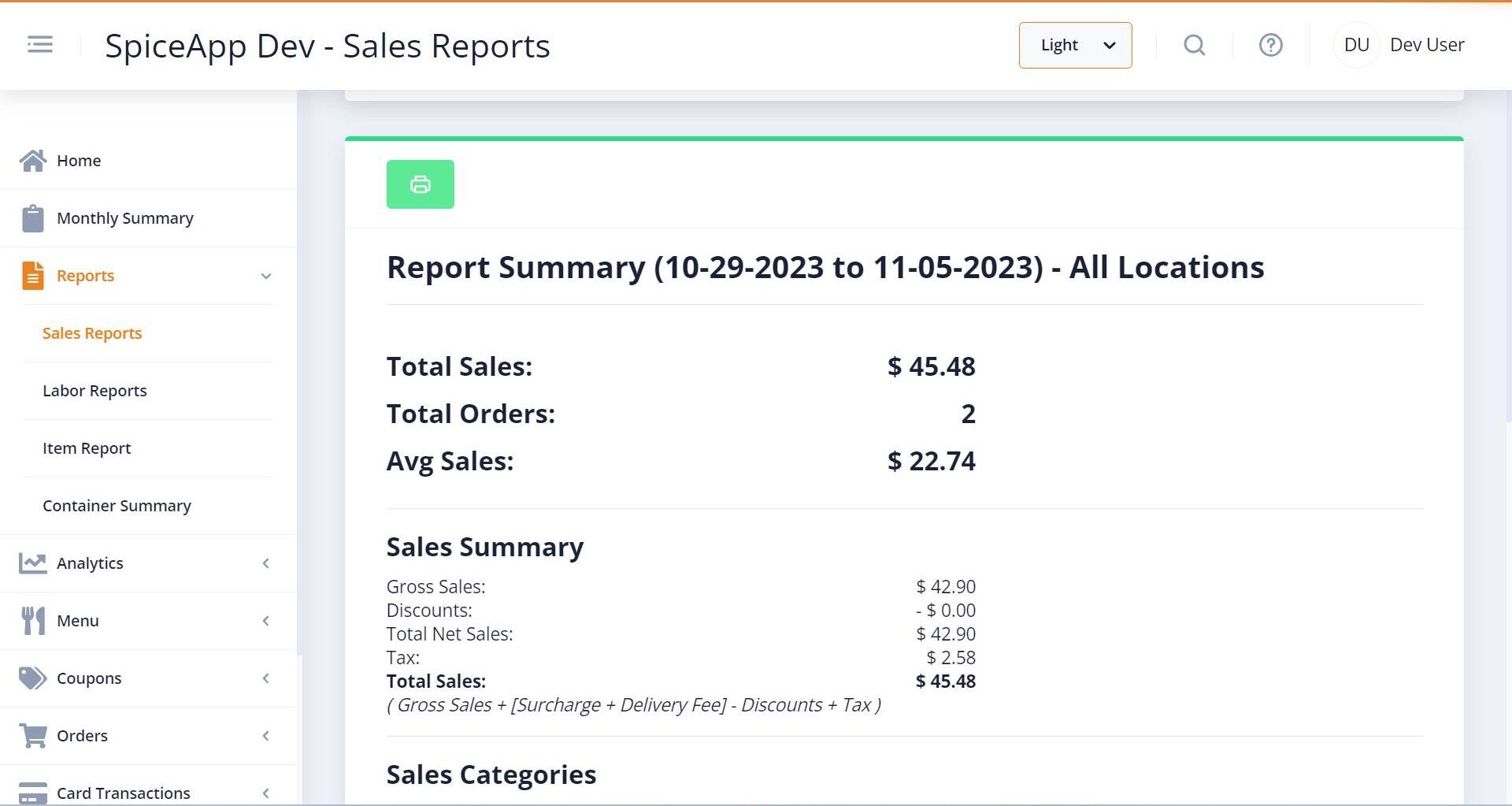Click the Monthly Summary clipboard icon
1512x806 pixels.
pos(33,218)
